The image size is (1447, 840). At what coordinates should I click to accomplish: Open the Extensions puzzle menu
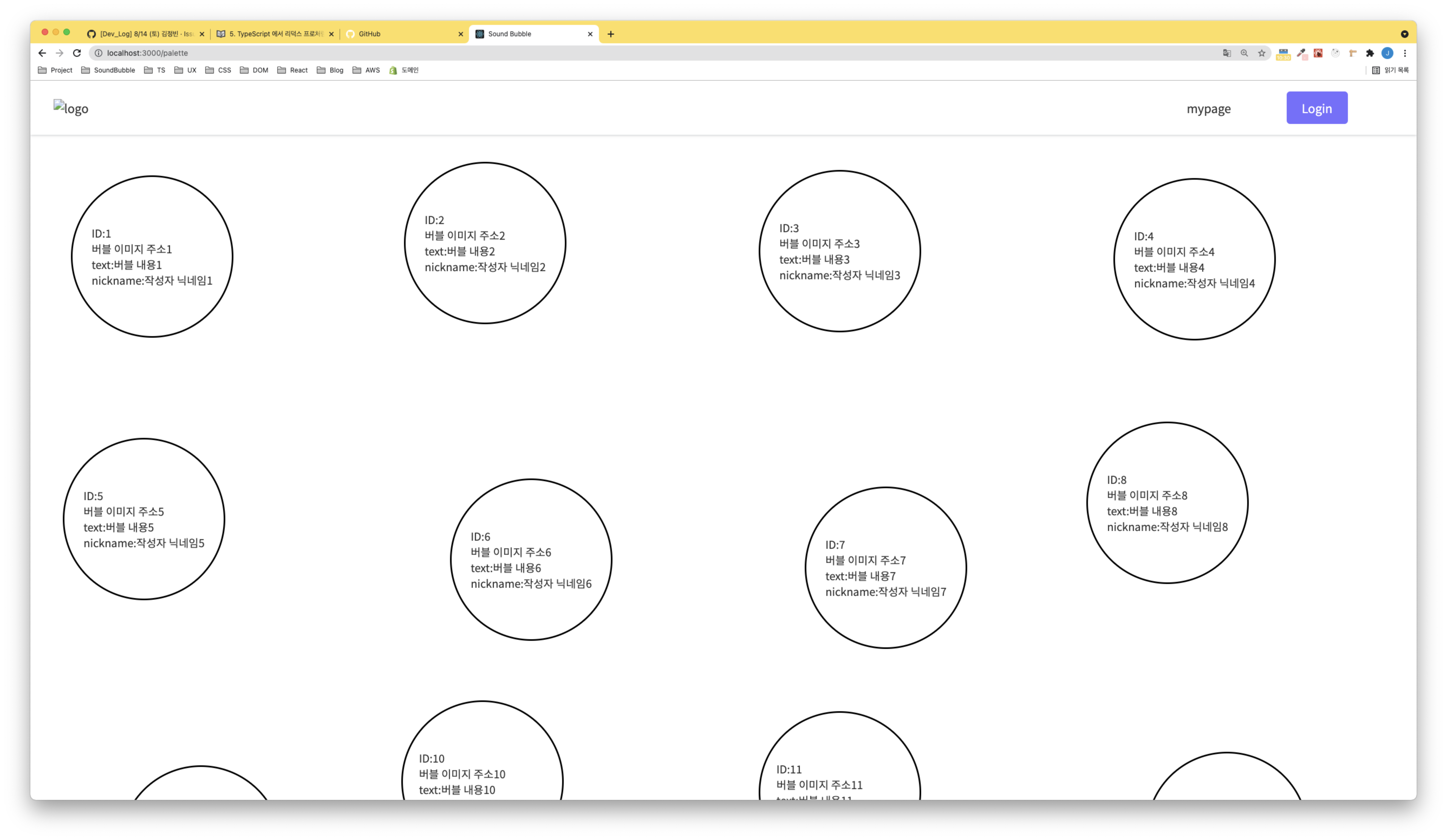click(x=1370, y=53)
